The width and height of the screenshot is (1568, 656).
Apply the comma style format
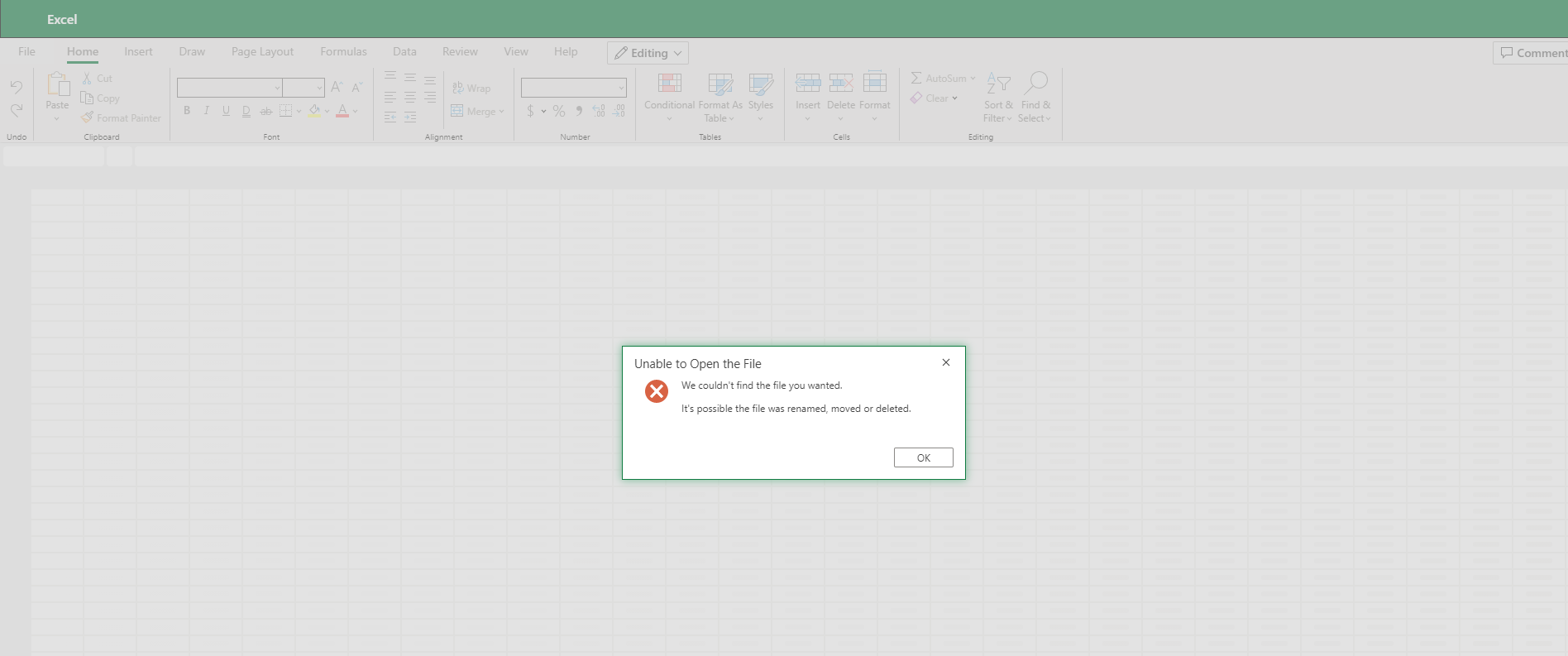[579, 111]
